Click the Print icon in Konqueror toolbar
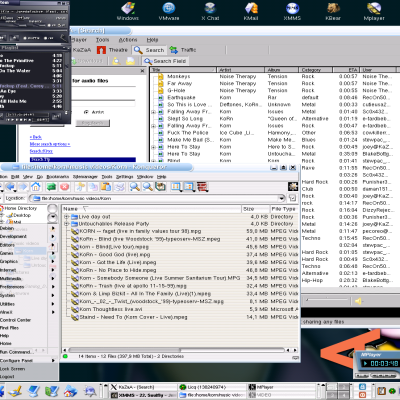 (119, 187)
